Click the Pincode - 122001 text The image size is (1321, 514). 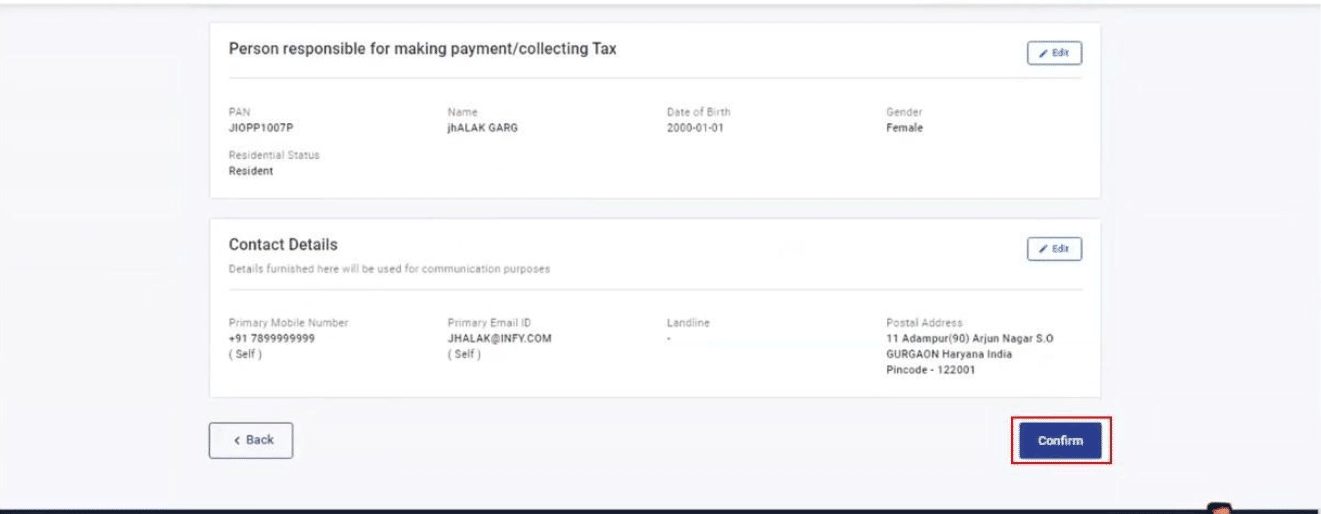pos(931,370)
